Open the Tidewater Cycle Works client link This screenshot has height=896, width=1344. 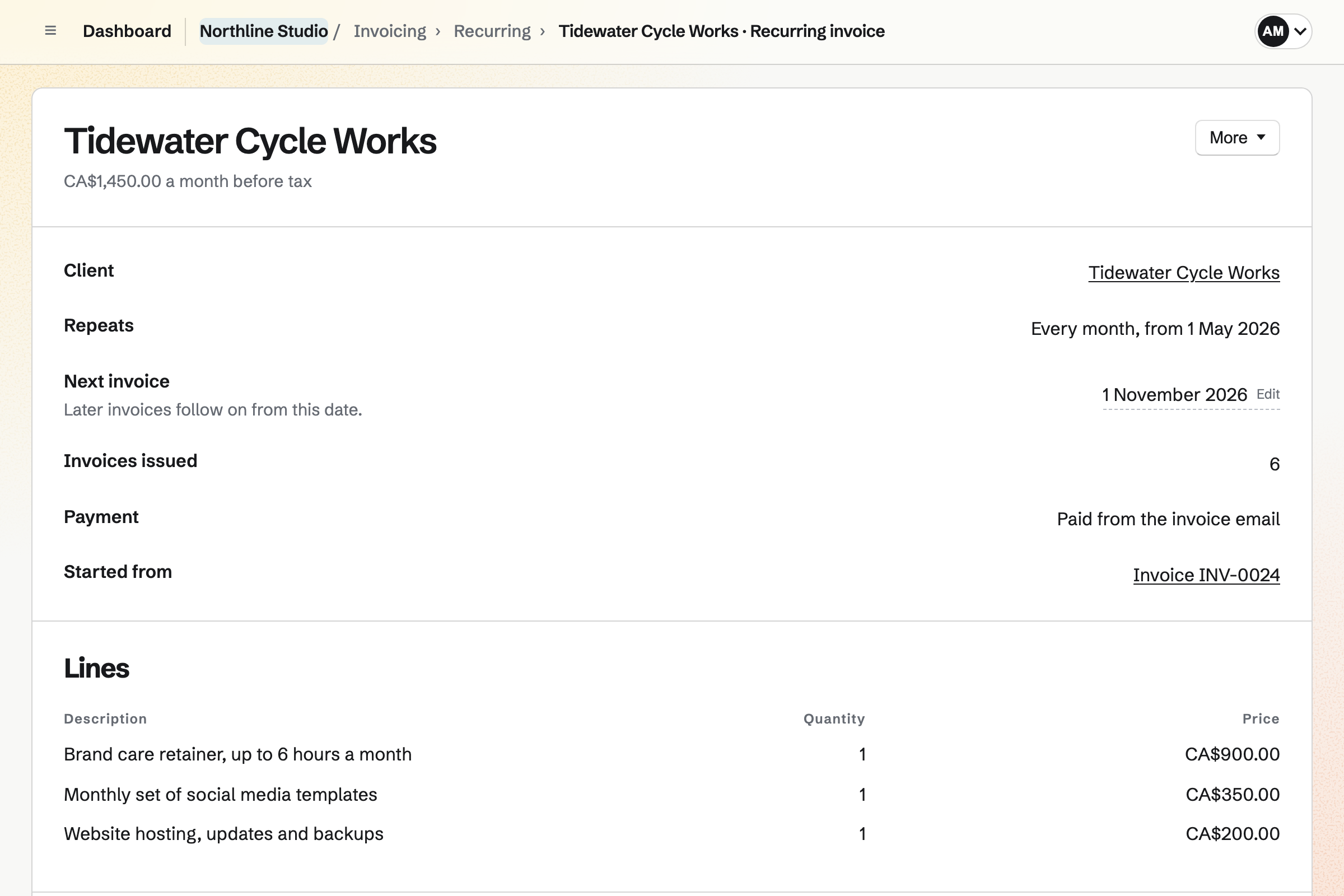pos(1183,273)
